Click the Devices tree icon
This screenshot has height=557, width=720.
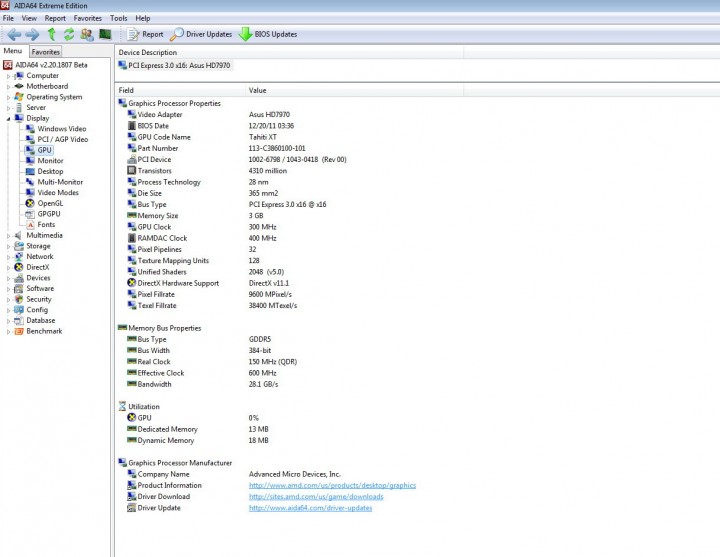19,278
